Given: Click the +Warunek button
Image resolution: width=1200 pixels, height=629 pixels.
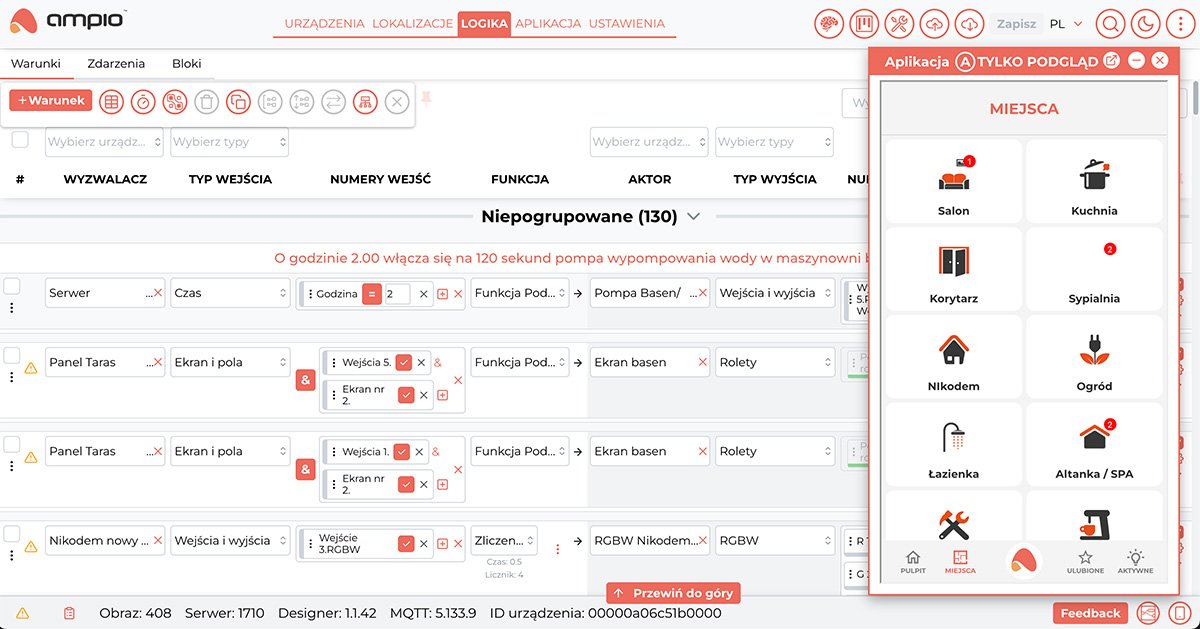Looking at the screenshot, I should [51, 101].
